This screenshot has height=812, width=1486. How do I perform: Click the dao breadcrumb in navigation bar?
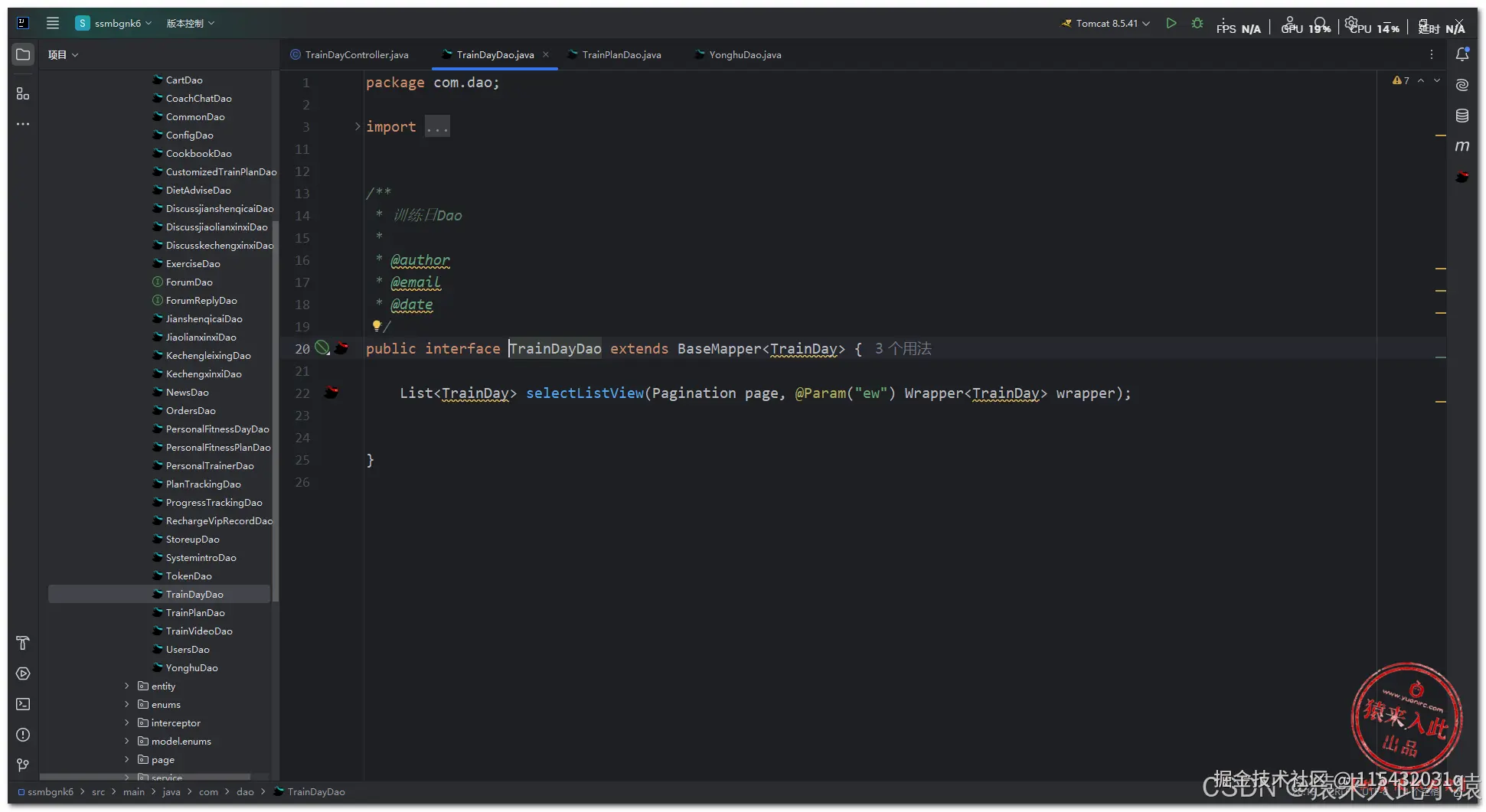tap(245, 792)
